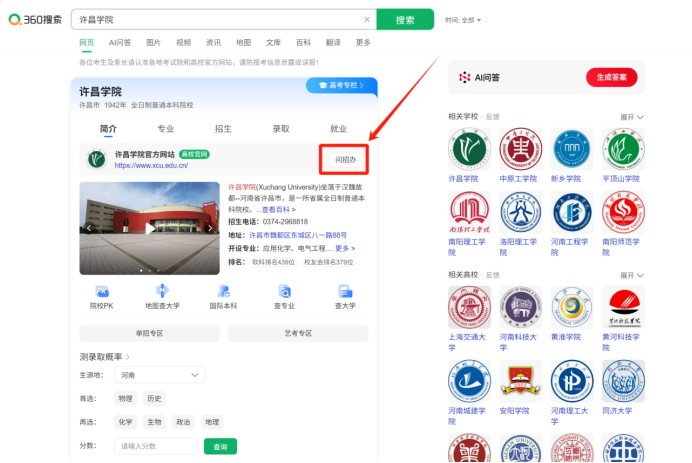Click the 软科排名439位 tag
This screenshot has height=463, width=692.
[273, 262]
